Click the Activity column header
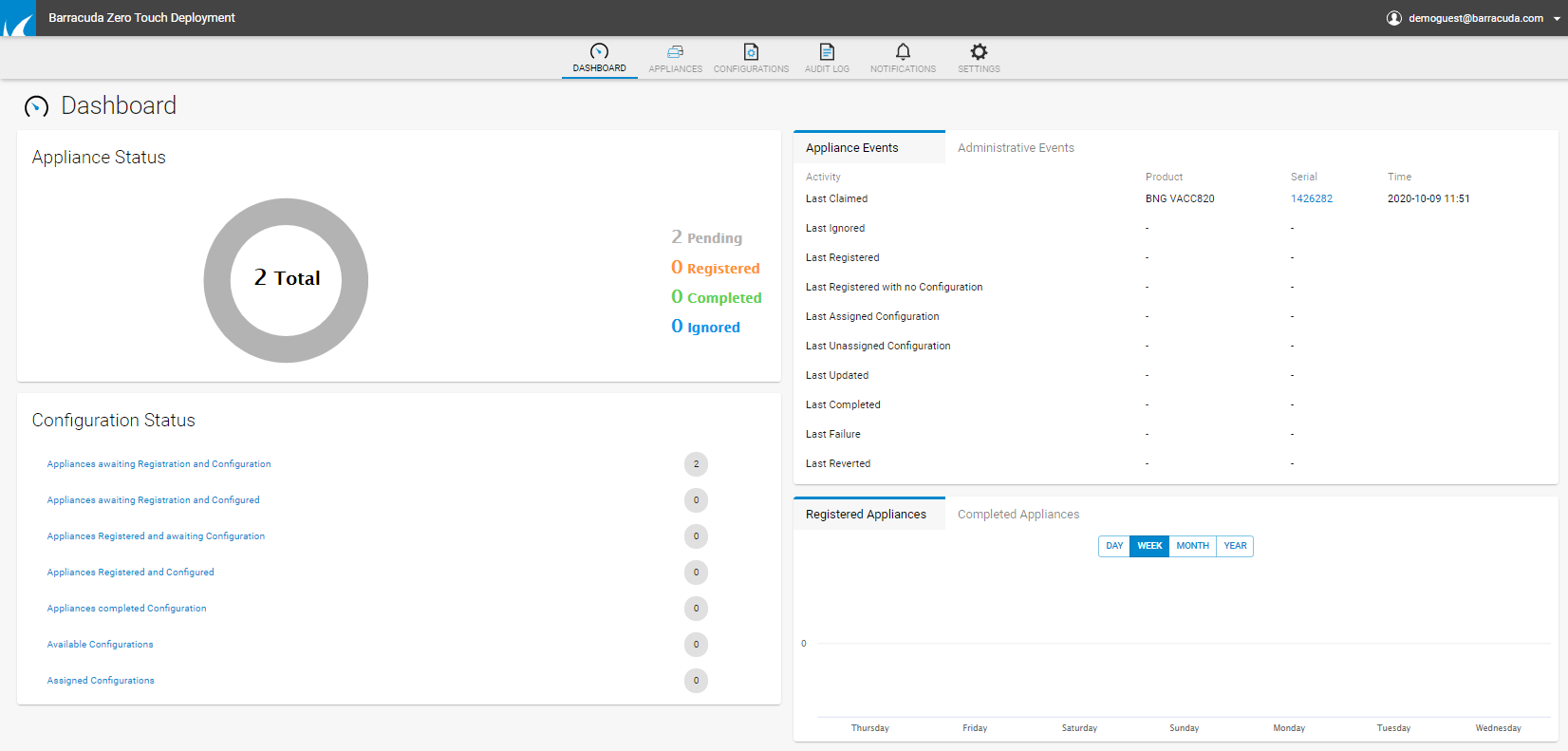 pyautogui.click(x=823, y=177)
